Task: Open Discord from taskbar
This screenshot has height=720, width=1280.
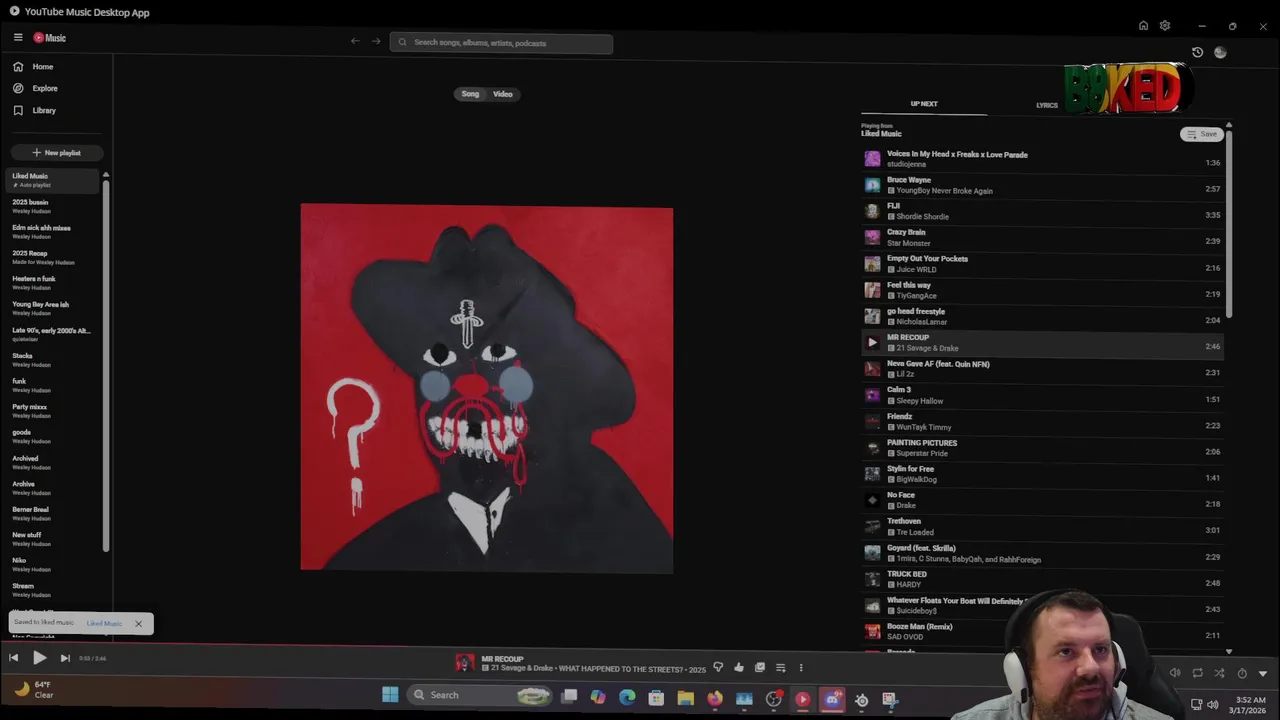Action: click(x=831, y=699)
